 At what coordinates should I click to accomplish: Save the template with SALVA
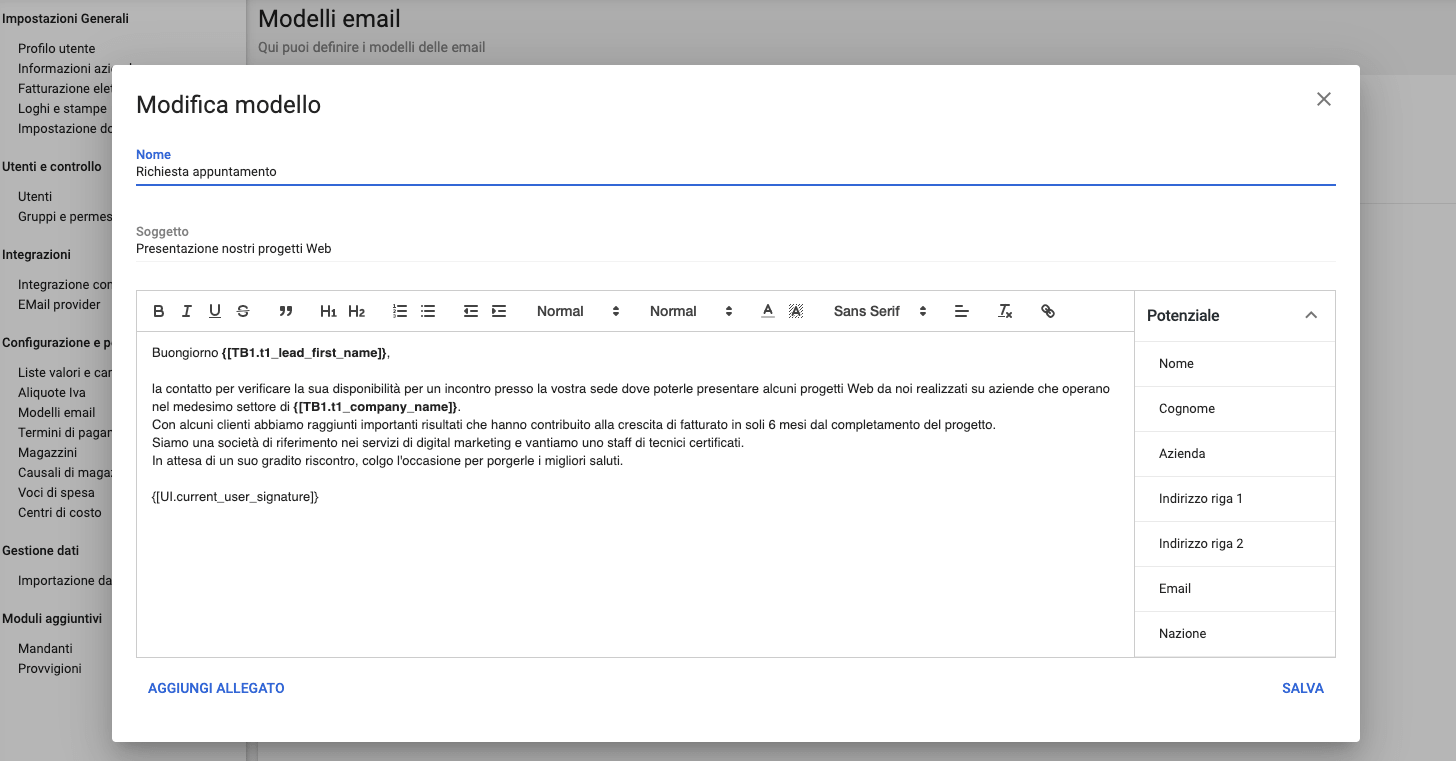pos(1302,688)
